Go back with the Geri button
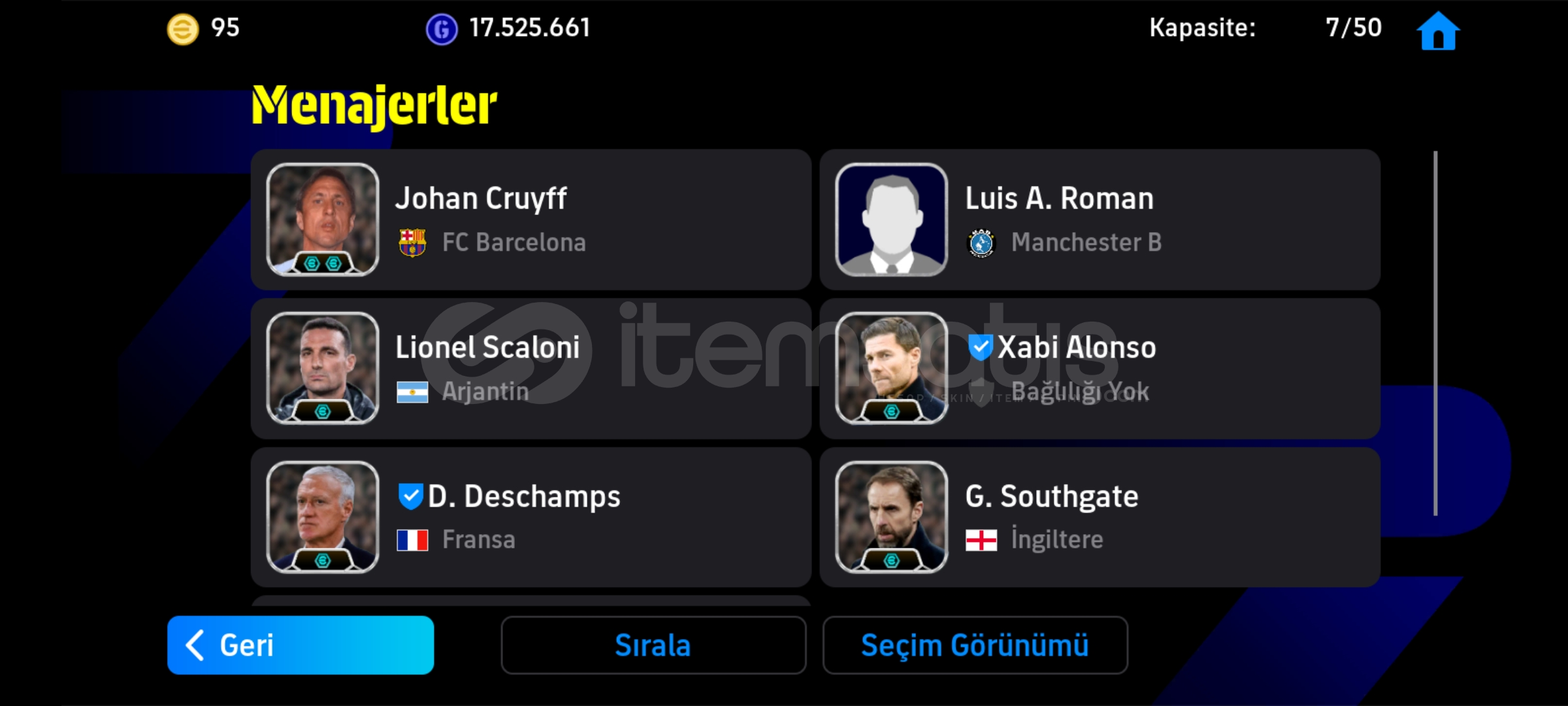 301,645
